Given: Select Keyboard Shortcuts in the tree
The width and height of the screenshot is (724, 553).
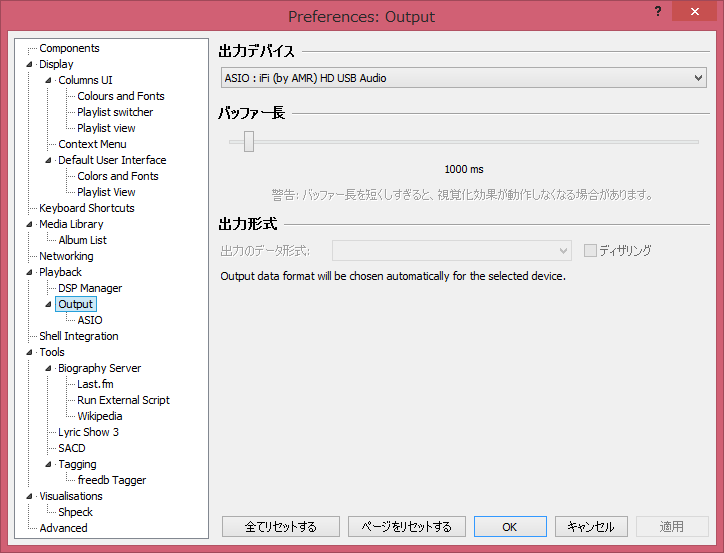Looking at the screenshot, I should (x=86, y=208).
